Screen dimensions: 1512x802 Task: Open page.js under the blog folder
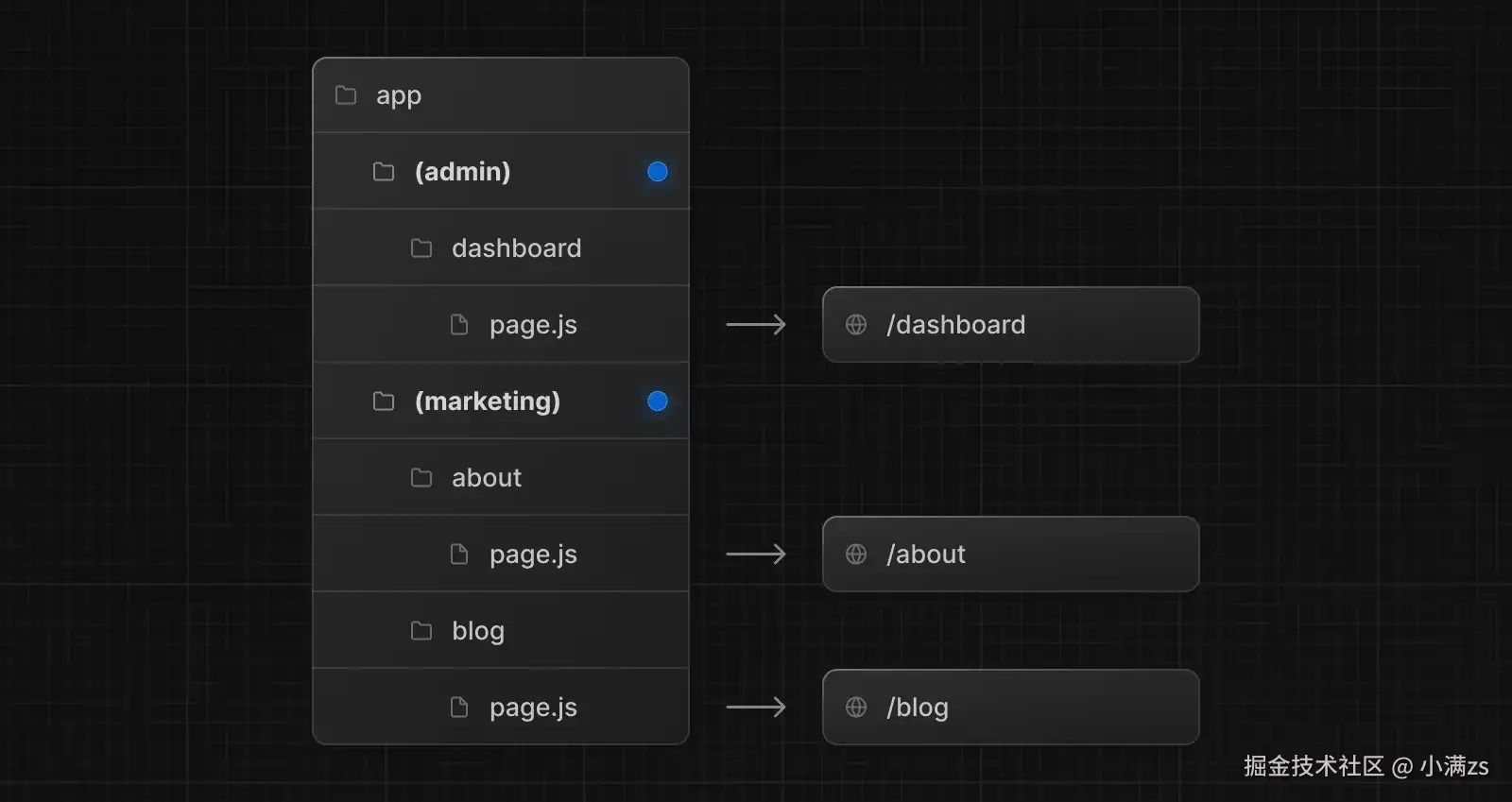pyautogui.click(x=533, y=708)
